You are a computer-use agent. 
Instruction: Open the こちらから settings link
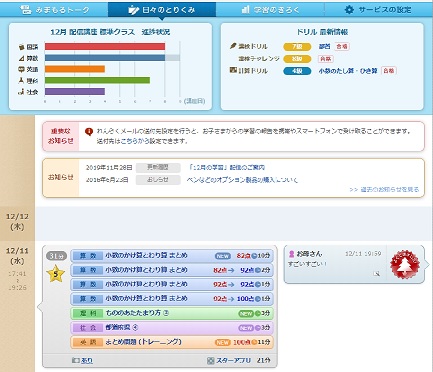(x=135, y=141)
